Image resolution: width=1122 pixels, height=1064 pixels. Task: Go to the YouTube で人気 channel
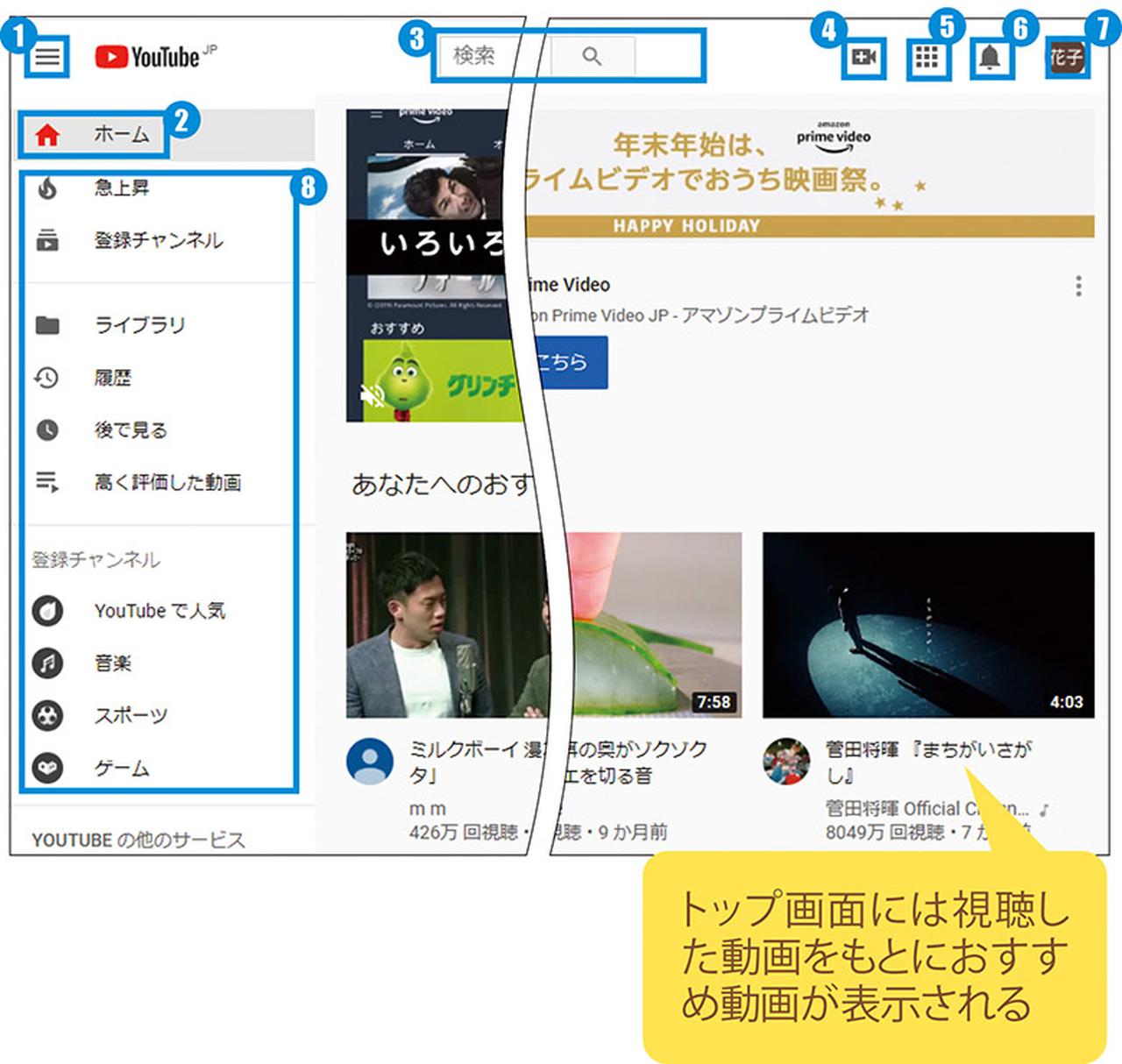click(x=160, y=610)
